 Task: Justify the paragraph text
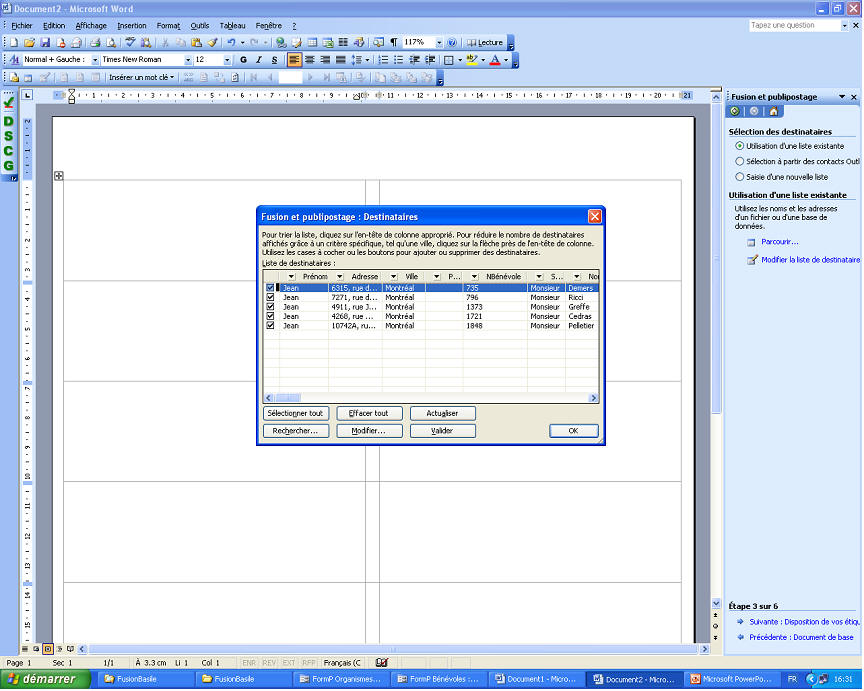point(341,60)
